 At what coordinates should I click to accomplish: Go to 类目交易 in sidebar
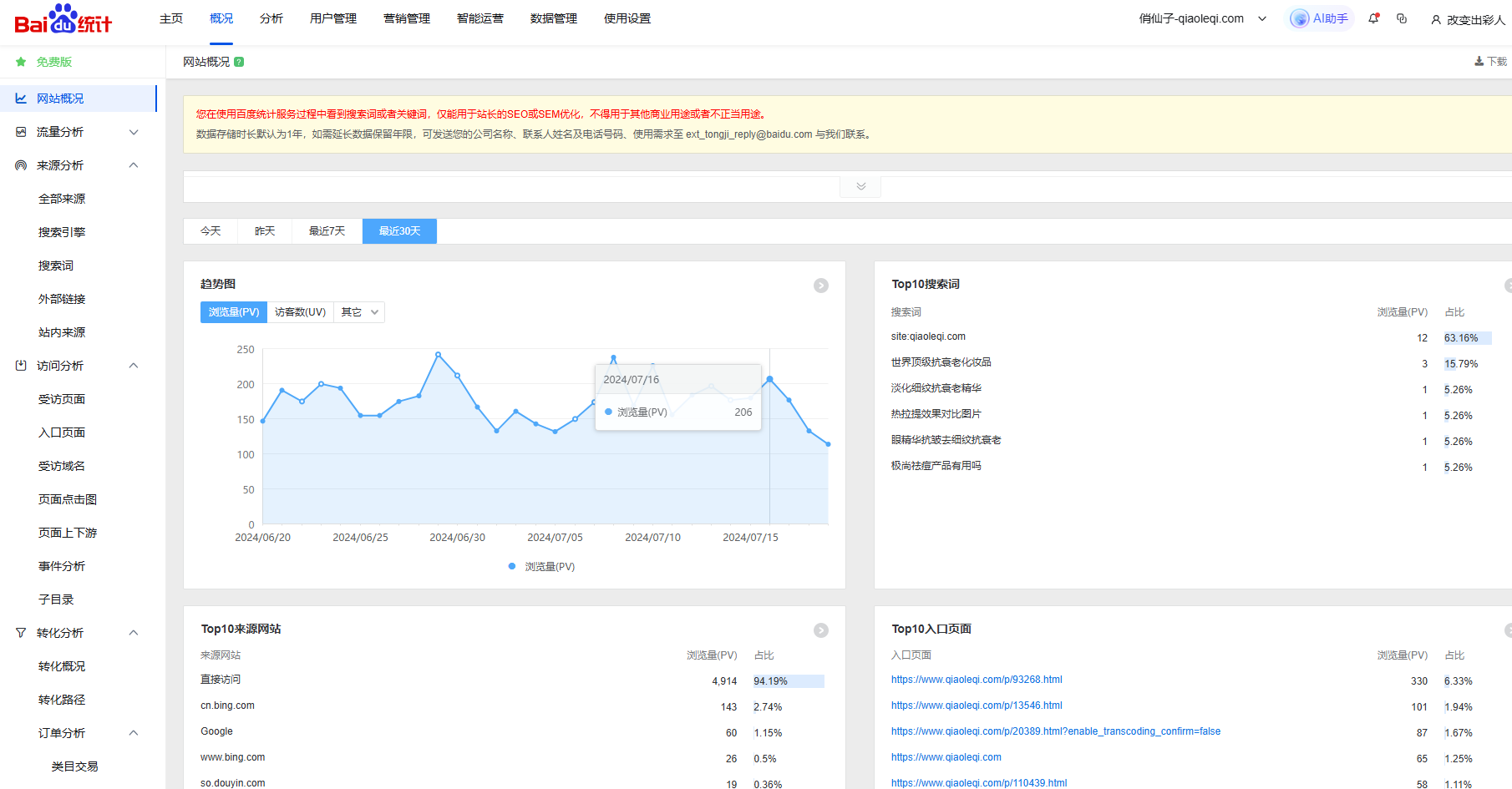click(75, 766)
